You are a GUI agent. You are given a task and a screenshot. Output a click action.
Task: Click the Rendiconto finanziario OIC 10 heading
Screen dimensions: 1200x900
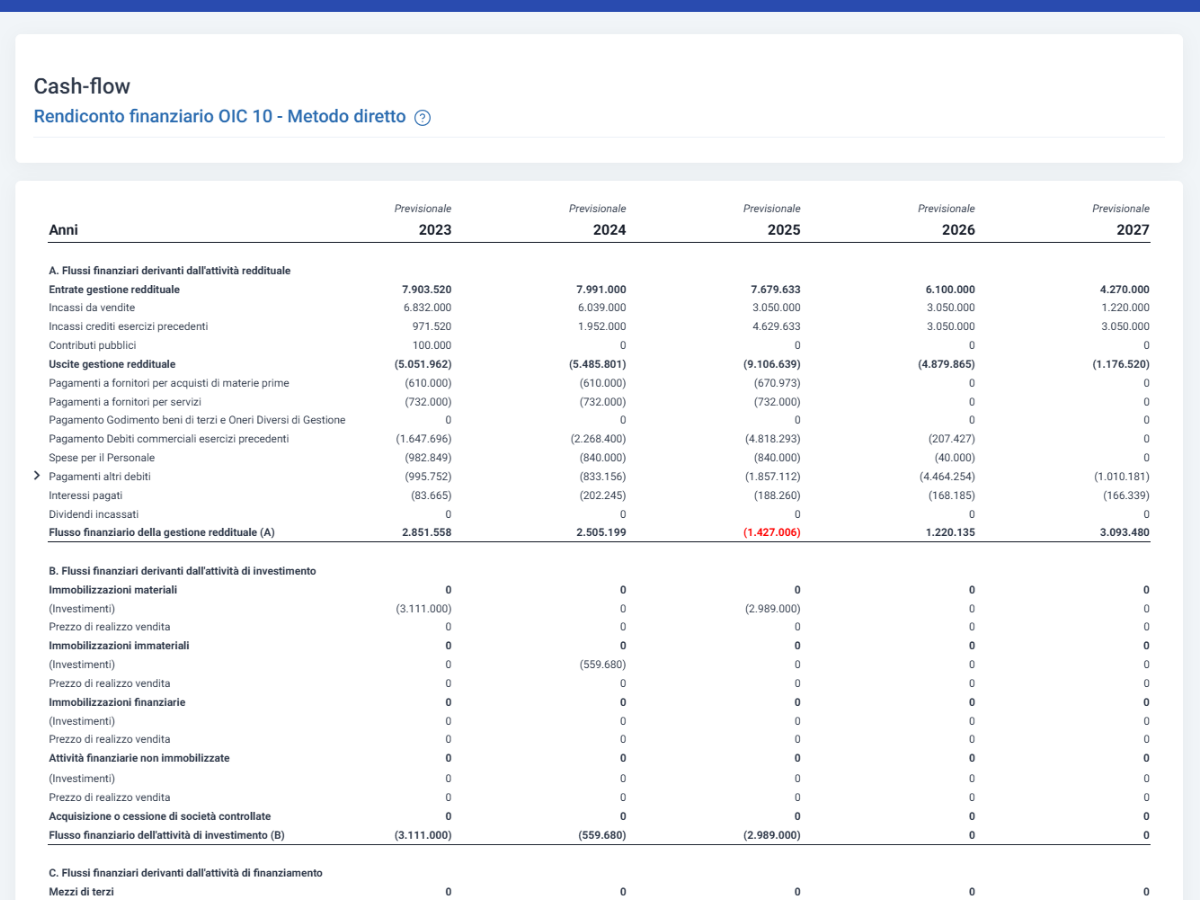click(x=220, y=116)
